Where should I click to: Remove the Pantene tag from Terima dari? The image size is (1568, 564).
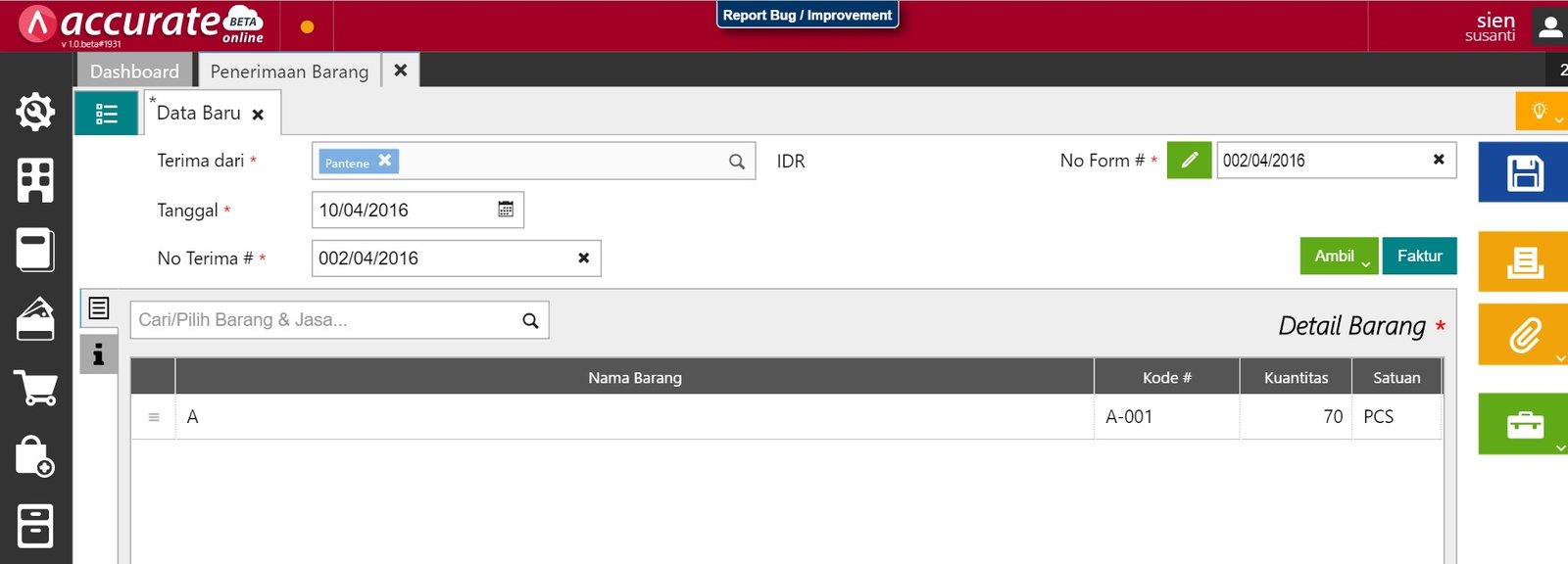point(385,161)
